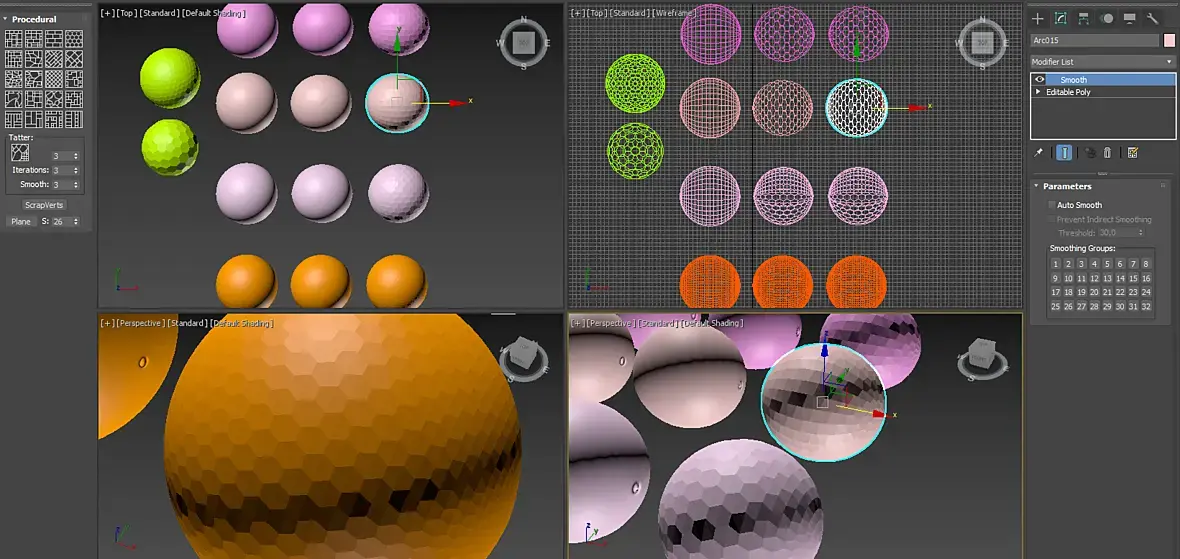Adjust the Tatter value spinner arrows
Screen dimensions: 1180x559
tap(75, 156)
